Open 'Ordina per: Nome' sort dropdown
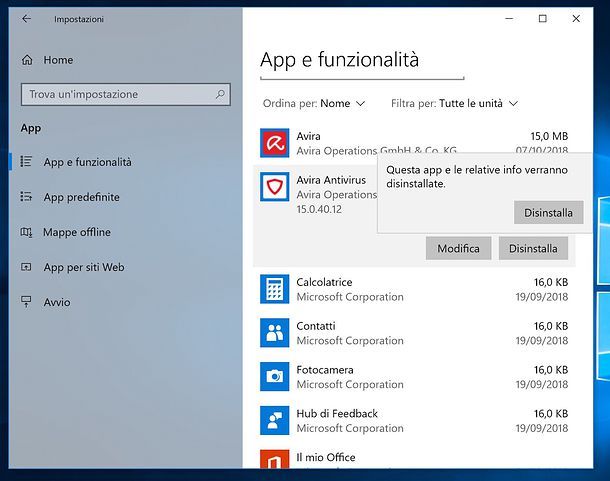This screenshot has height=481, width=610. [314, 104]
